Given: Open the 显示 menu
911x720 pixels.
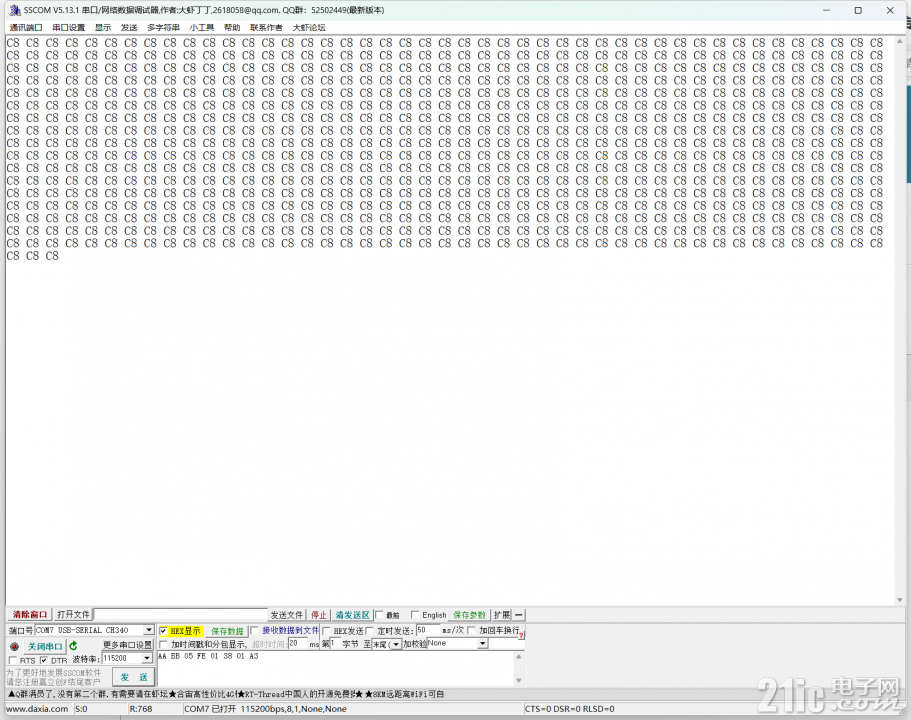Looking at the screenshot, I should coord(103,27).
